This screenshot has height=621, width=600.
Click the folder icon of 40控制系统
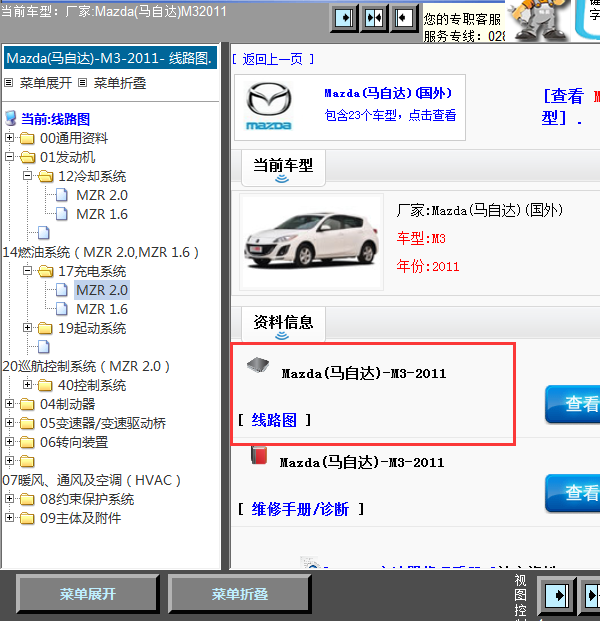pyautogui.click(x=45, y=385)
